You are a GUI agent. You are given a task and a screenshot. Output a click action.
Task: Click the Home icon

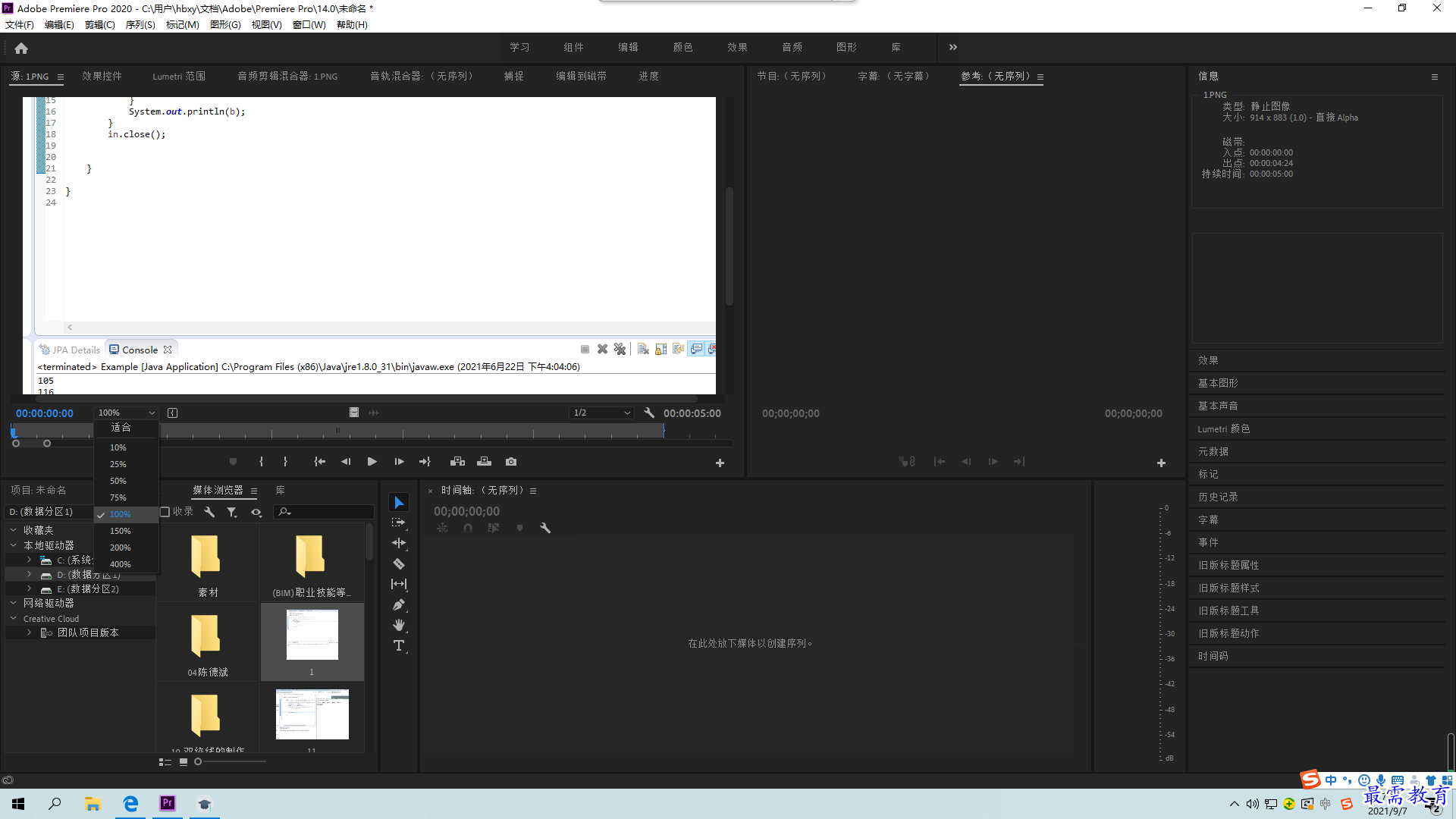21,49
